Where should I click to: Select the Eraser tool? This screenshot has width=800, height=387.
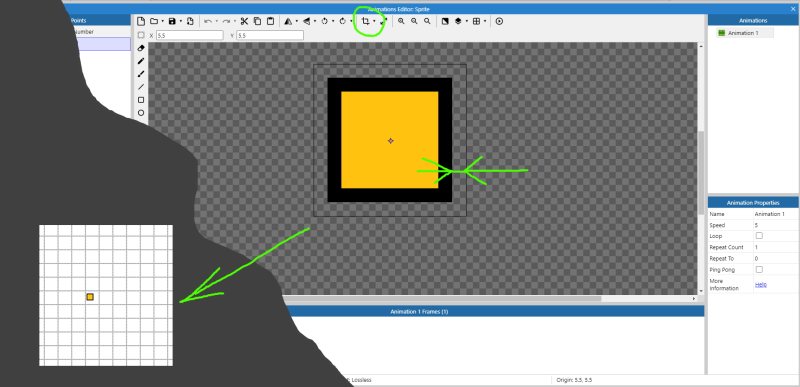pos(141,48)
